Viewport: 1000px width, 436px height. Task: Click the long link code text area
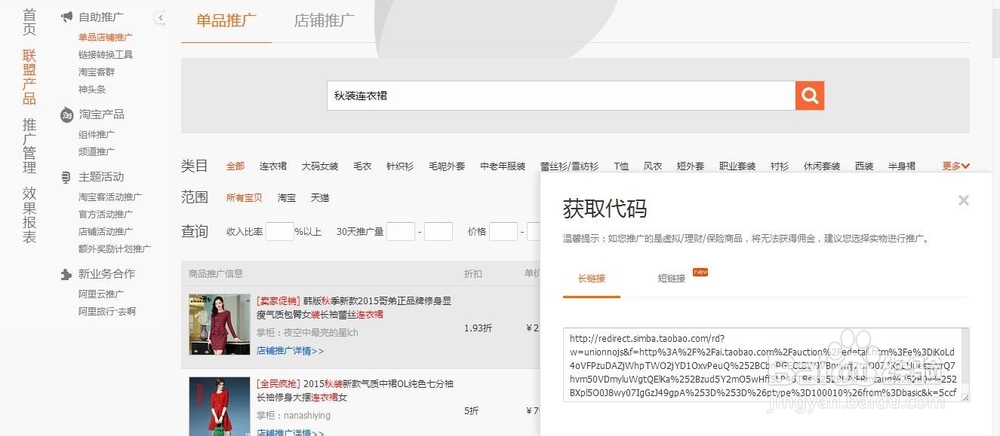point(766,365)
